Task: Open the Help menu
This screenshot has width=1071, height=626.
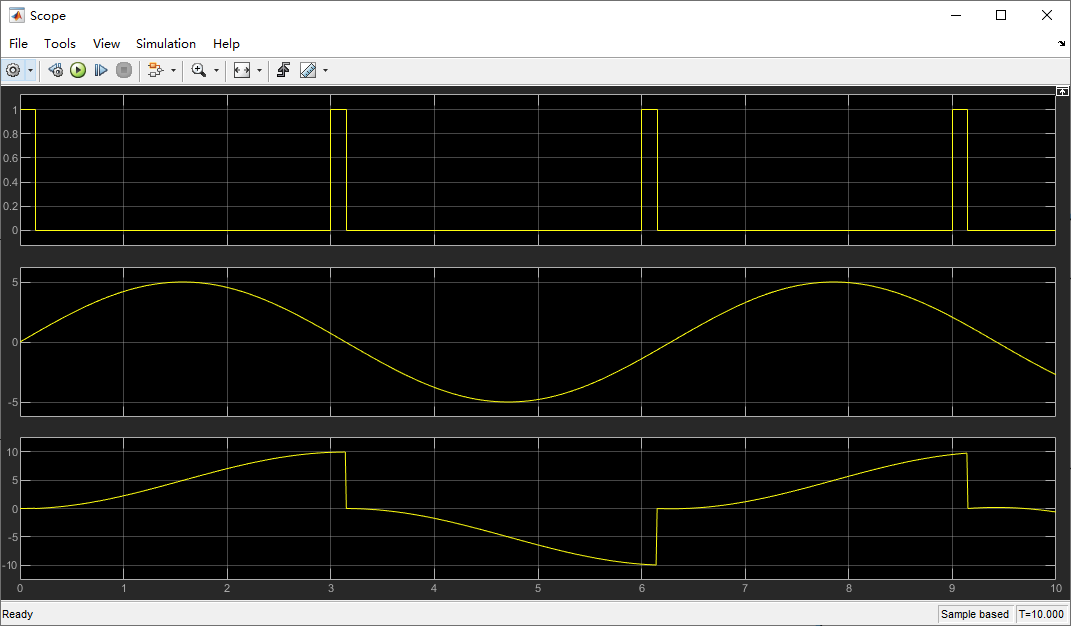Action: 226,44
